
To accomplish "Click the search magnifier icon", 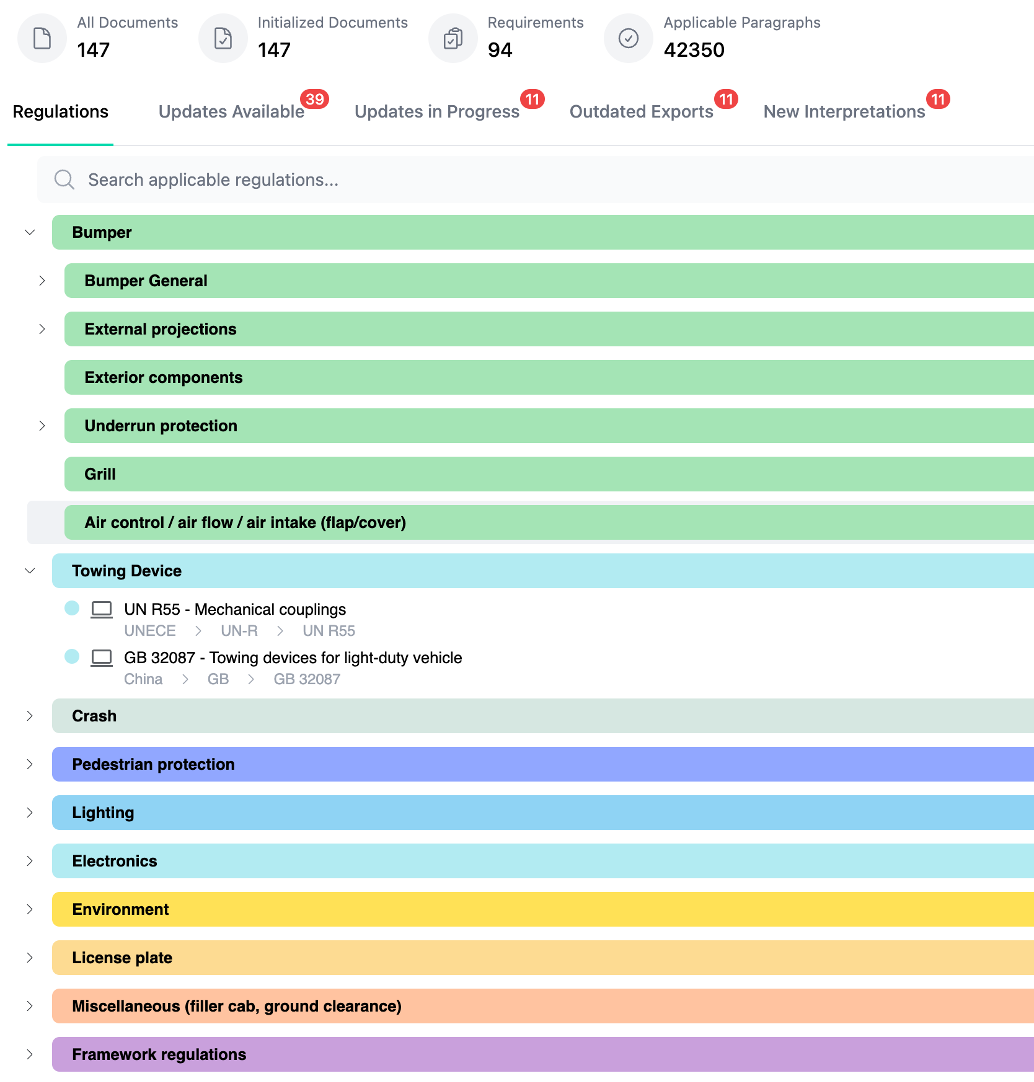I will (x=65, y=180).
